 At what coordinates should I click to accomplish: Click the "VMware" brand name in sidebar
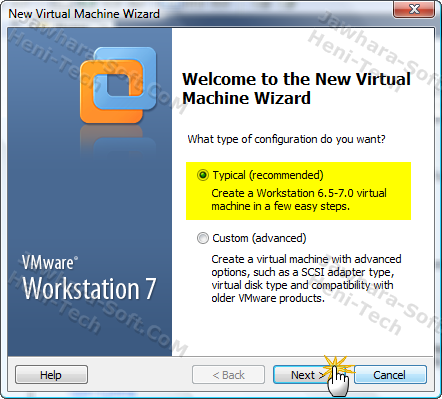(50, 262)
